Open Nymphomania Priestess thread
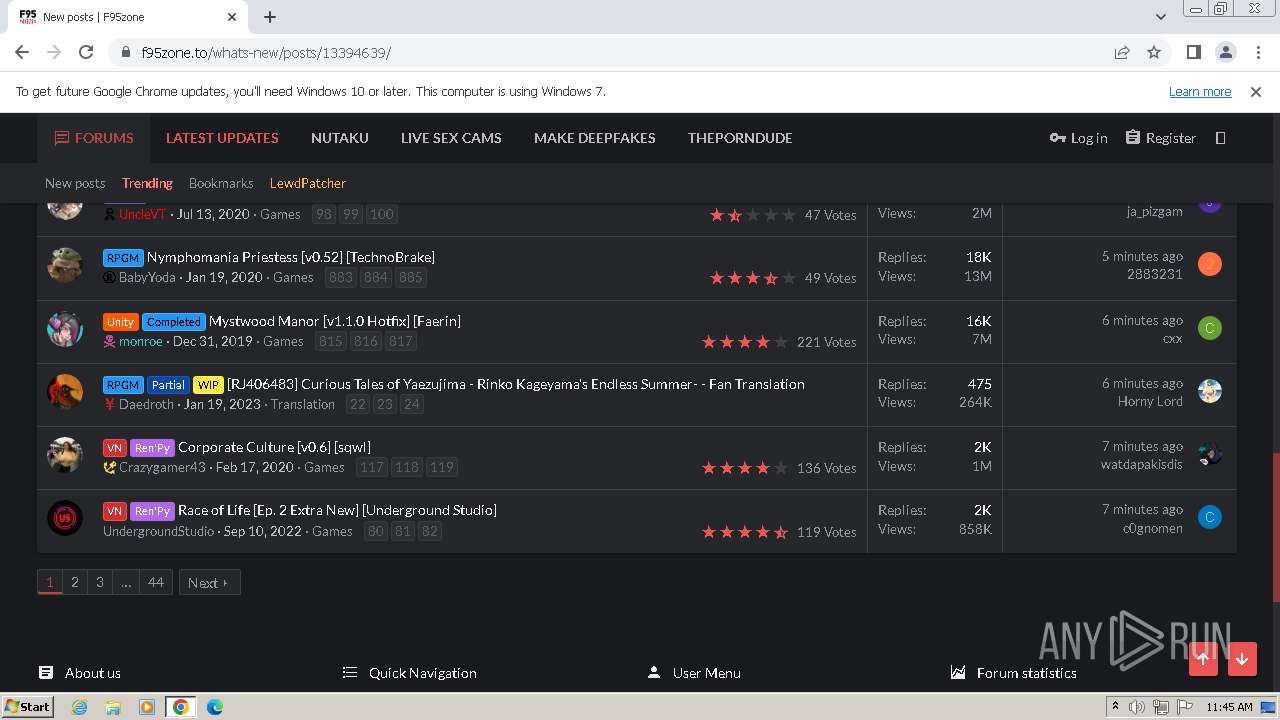Viewport: 1280px width, 720px height. (x=290, y=257)
